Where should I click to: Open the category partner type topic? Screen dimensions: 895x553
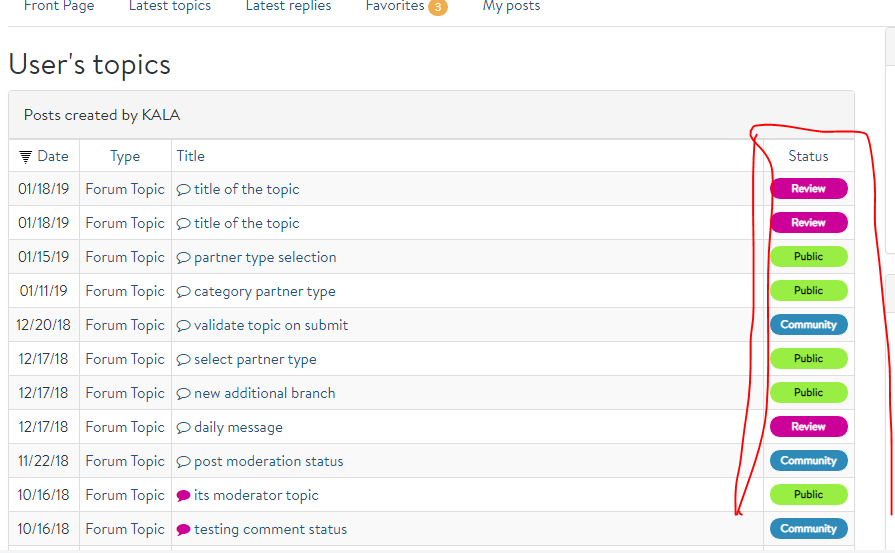point(264,291)
